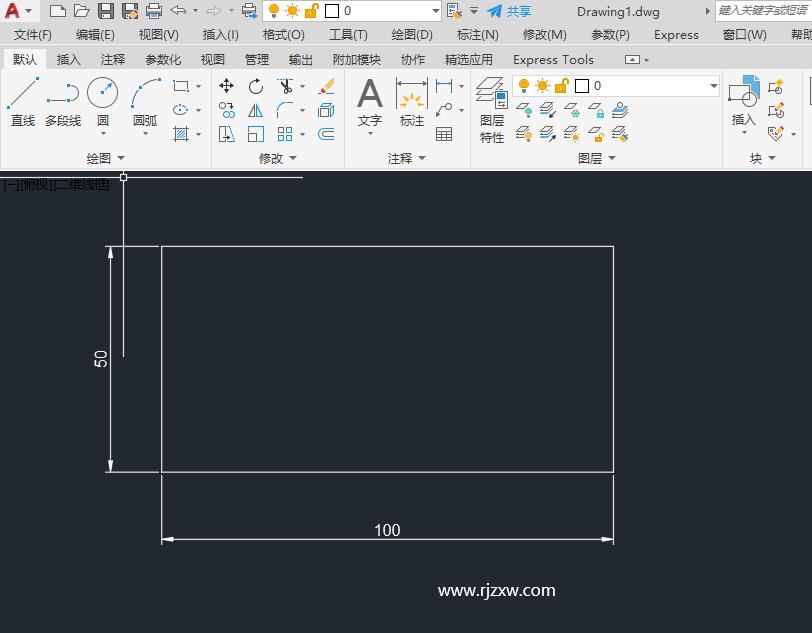
Task: Click the 100 dimension text
Action: [387, 530]
